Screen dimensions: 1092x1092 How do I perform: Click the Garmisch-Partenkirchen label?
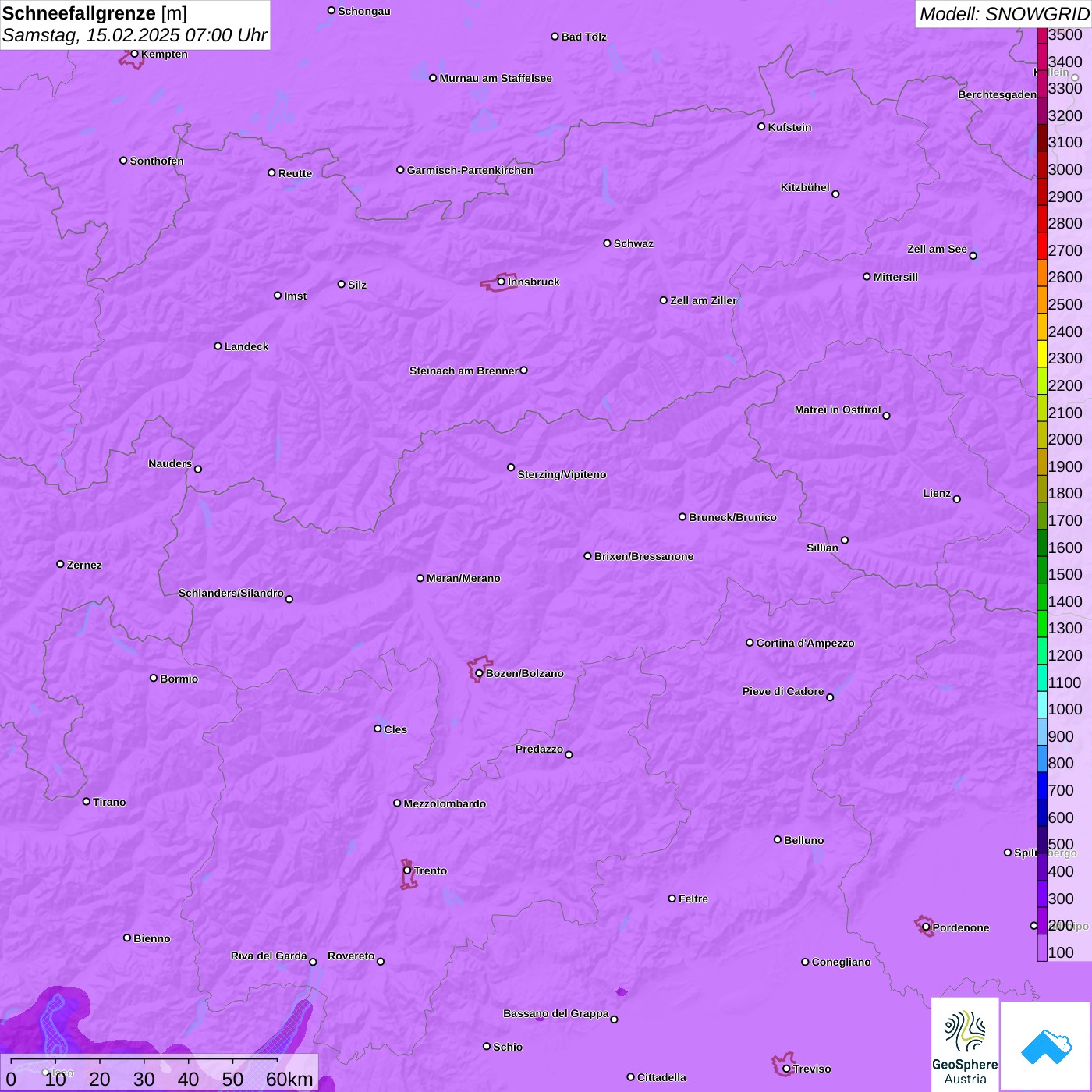coord(470,170)
